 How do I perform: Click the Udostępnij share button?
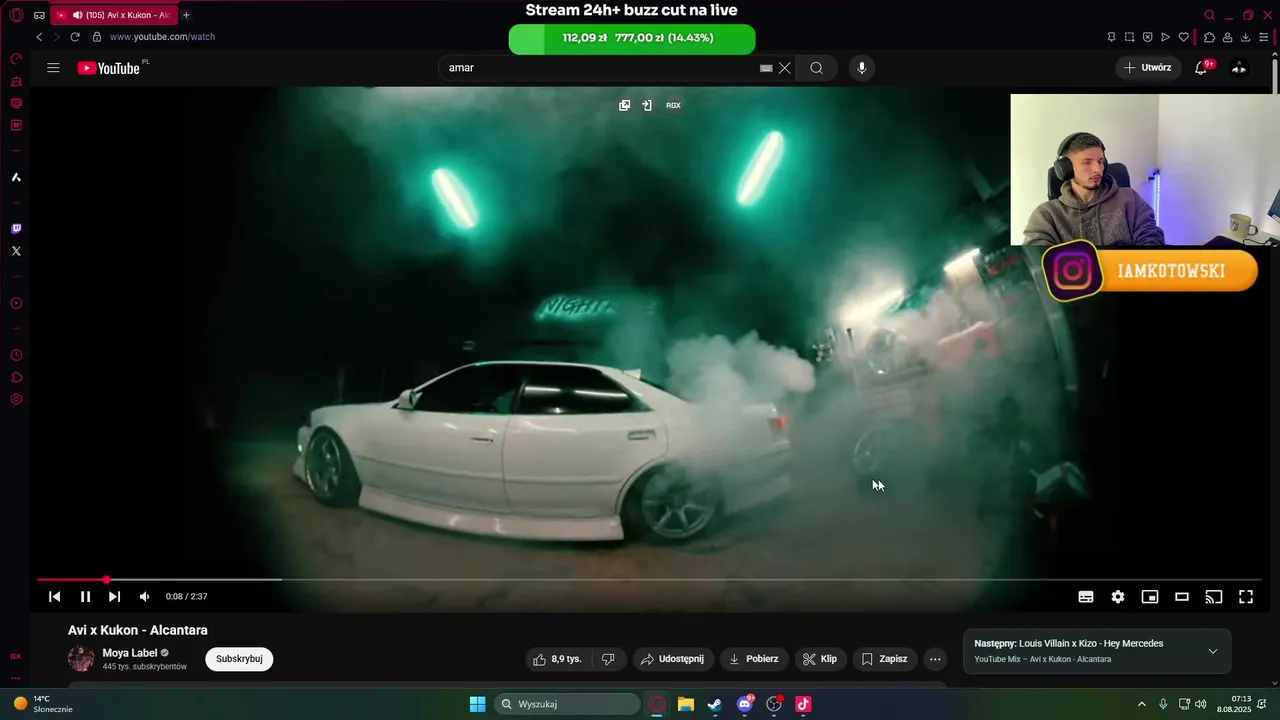(x=672, y=659)
